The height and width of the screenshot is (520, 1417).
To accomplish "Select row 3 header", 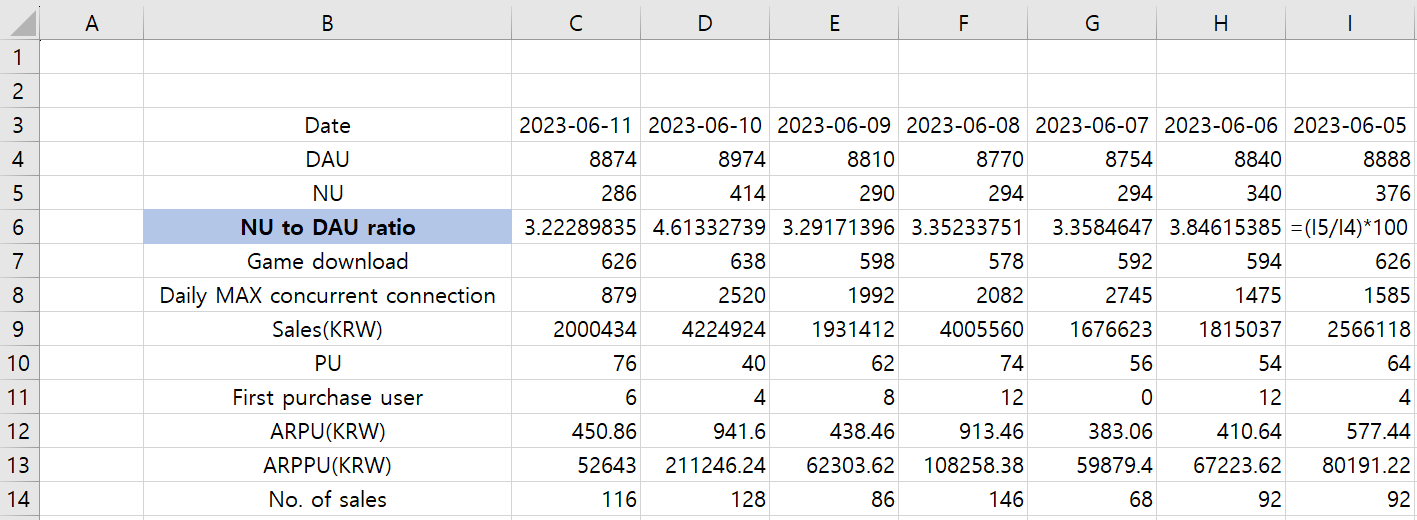I will click(19, 125).
